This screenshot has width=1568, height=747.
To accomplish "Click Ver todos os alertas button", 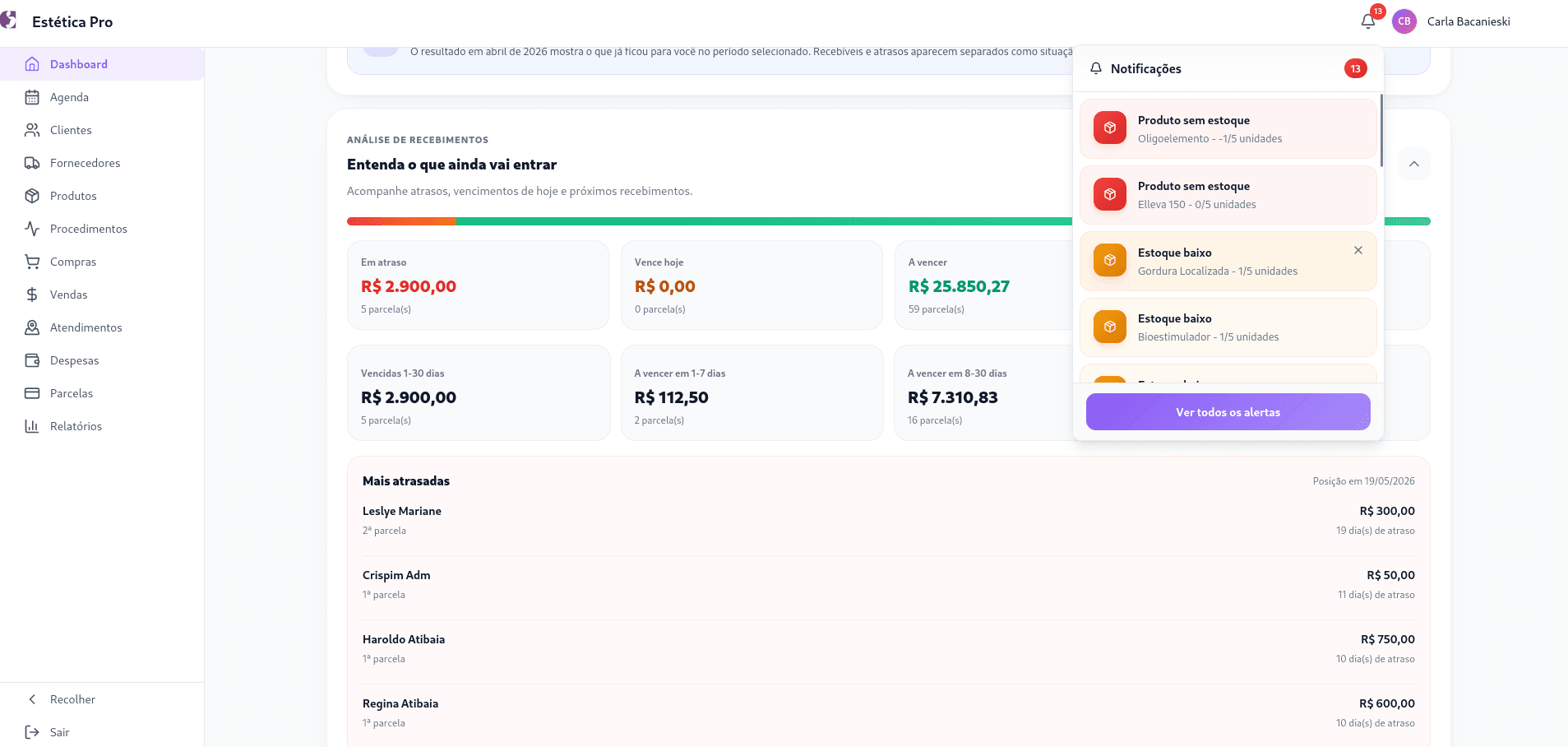I will (x=1228, y=411).
